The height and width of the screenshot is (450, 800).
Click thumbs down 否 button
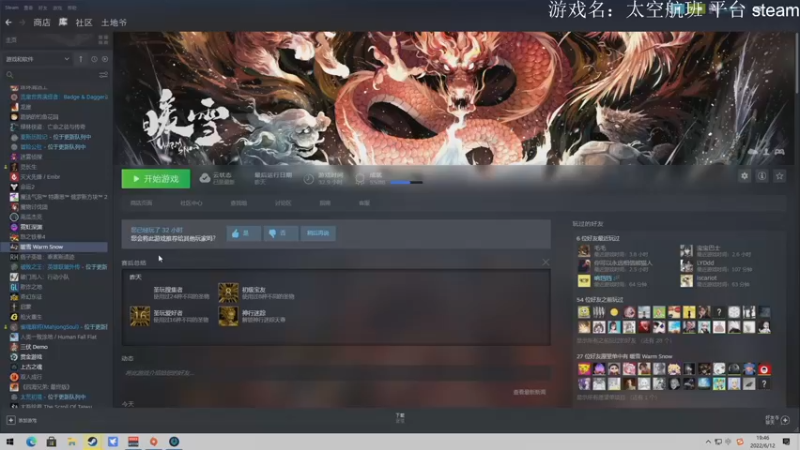[x=280, y=233]
